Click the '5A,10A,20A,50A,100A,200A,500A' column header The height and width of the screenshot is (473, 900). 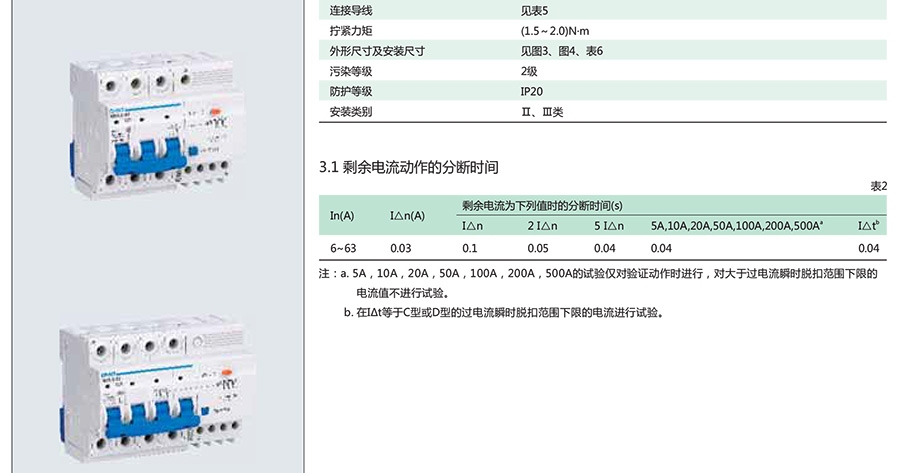coord(736,226)
